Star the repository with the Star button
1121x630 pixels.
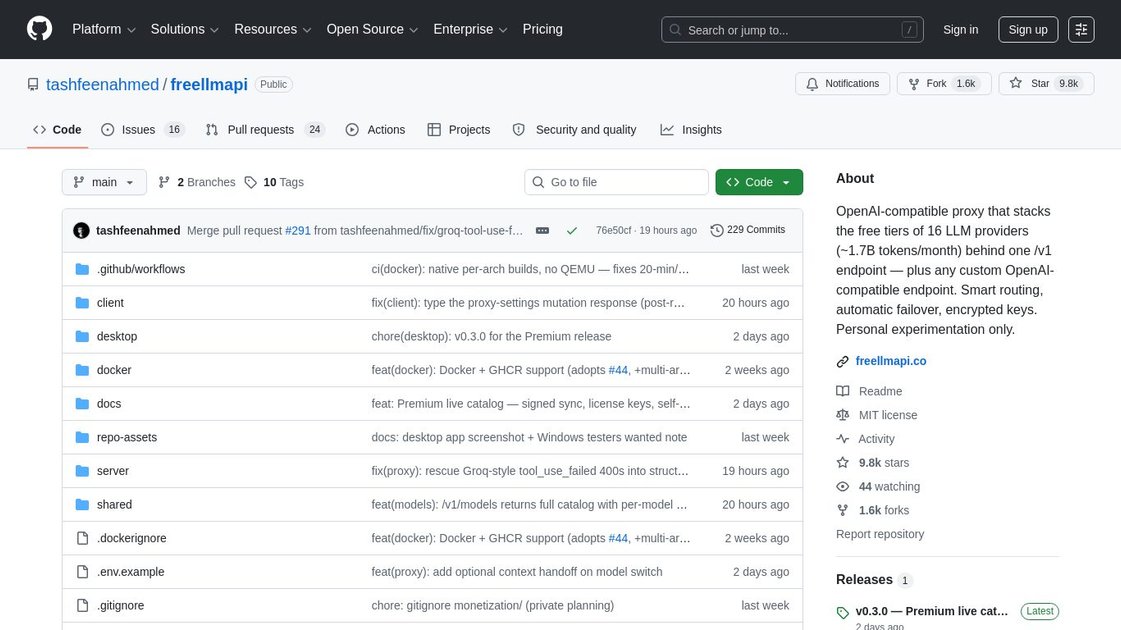click(x=1046, y=84)
